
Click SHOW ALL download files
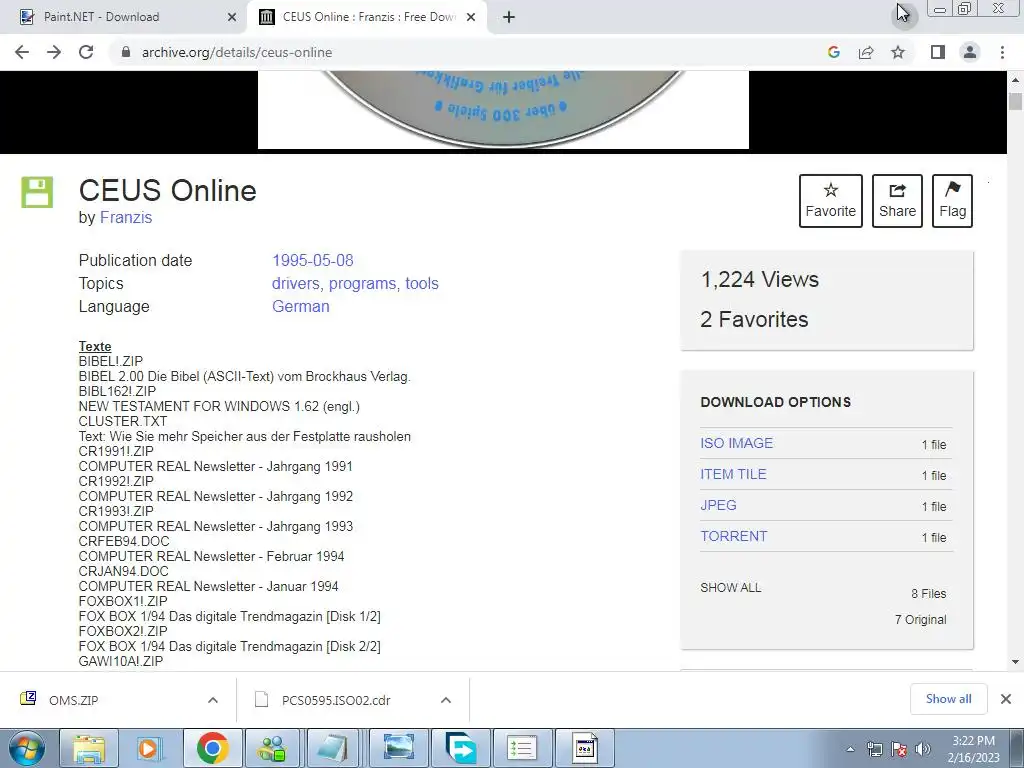tap(731, 588)
